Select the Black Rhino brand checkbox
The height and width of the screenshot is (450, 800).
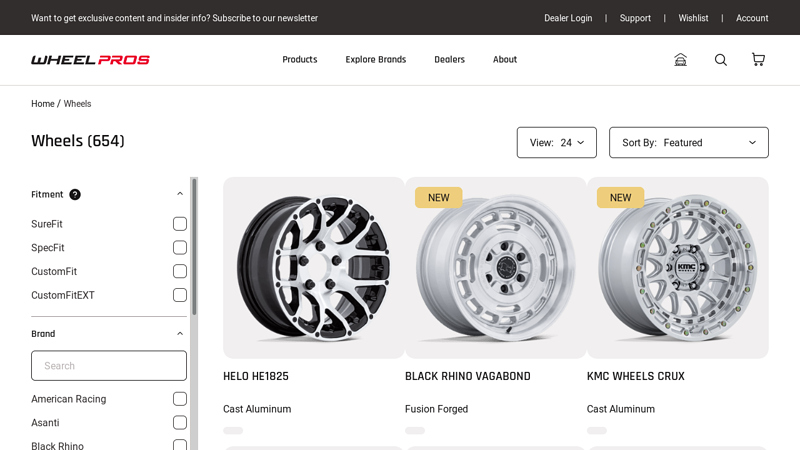(x=180, y=445)
